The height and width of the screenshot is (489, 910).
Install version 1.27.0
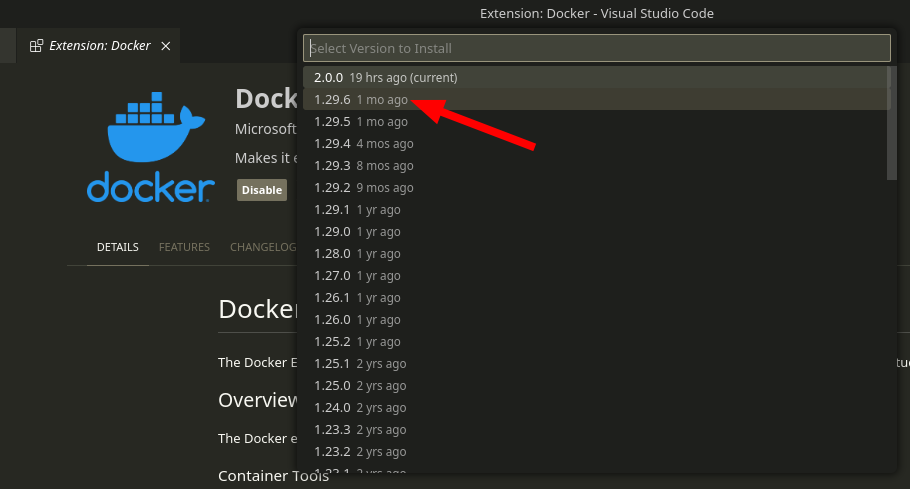click(597, 276)
